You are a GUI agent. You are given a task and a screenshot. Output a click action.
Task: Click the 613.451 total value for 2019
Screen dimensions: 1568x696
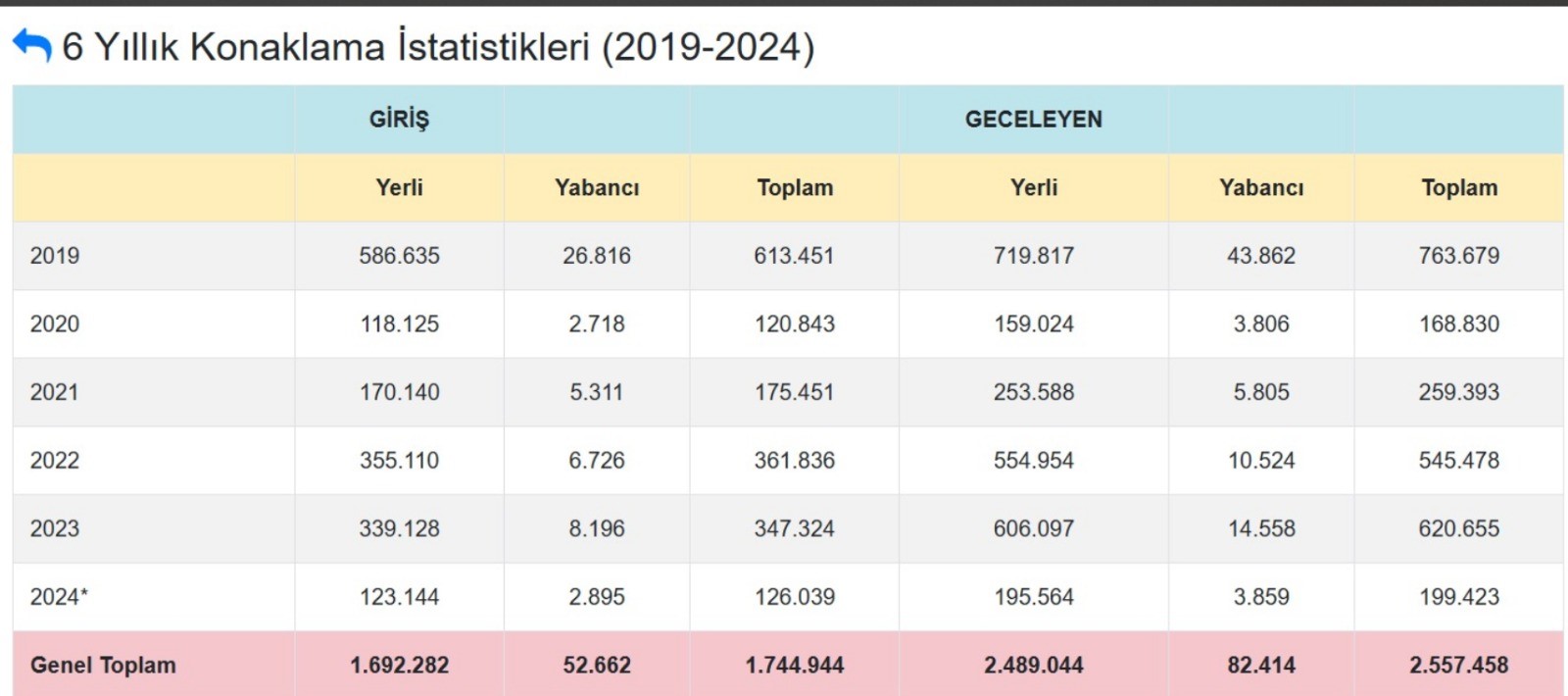[x=796, y=256]
